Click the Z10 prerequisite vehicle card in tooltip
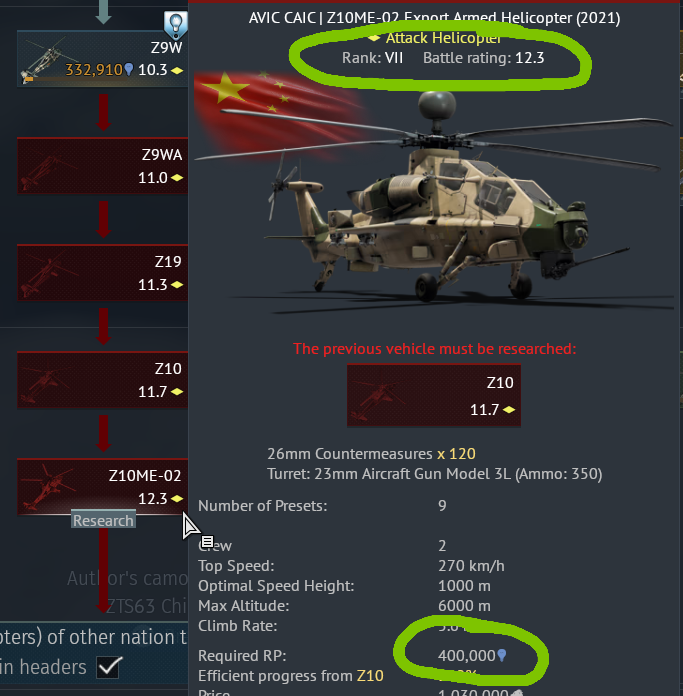Image resolution: width=683 pixels, height=696 pixels. pos(434,395)
